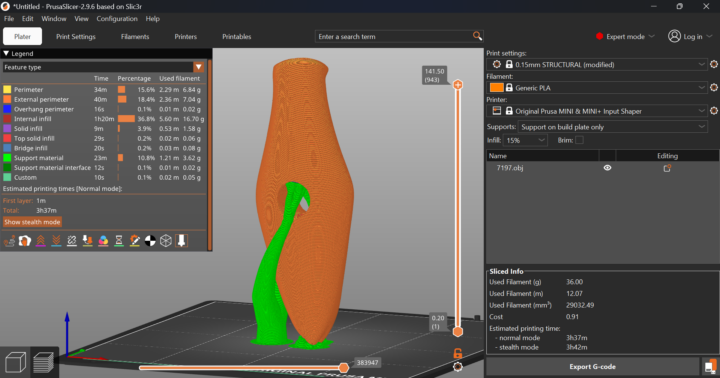Open the Configuration menu
Screen dimensions: 720x378
click(117, 19)
